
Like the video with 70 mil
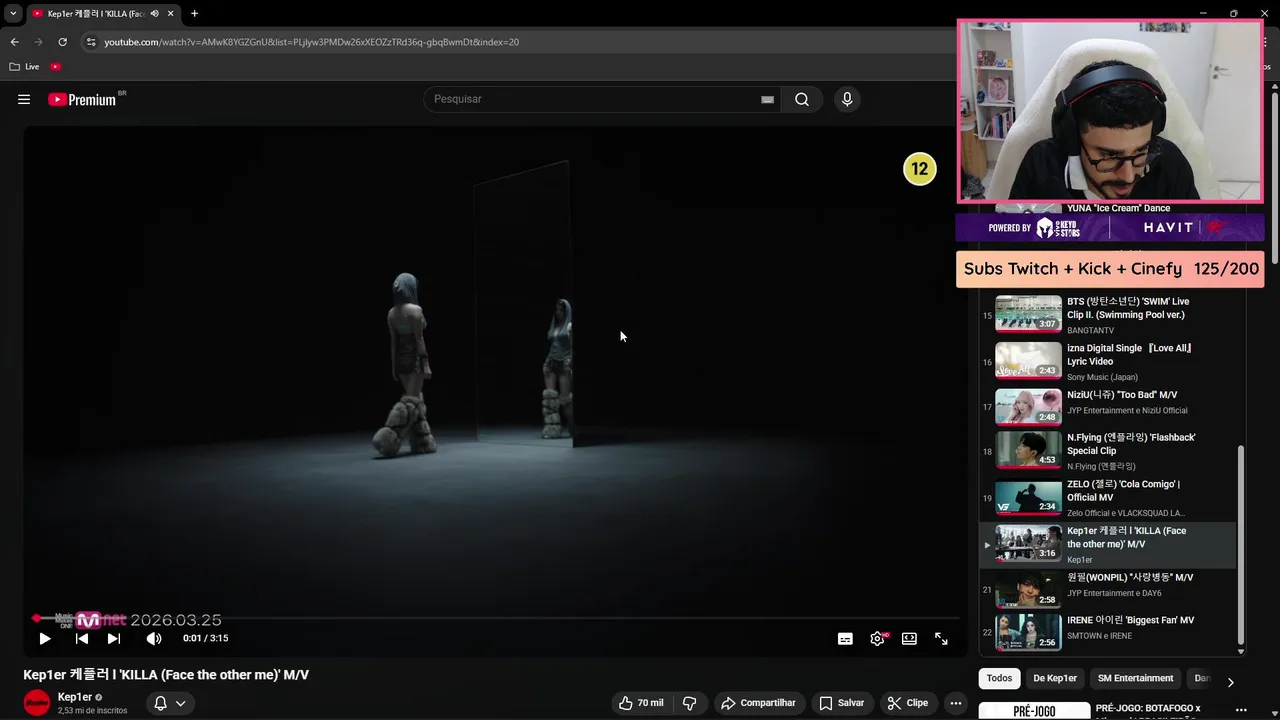pos(641,703)
